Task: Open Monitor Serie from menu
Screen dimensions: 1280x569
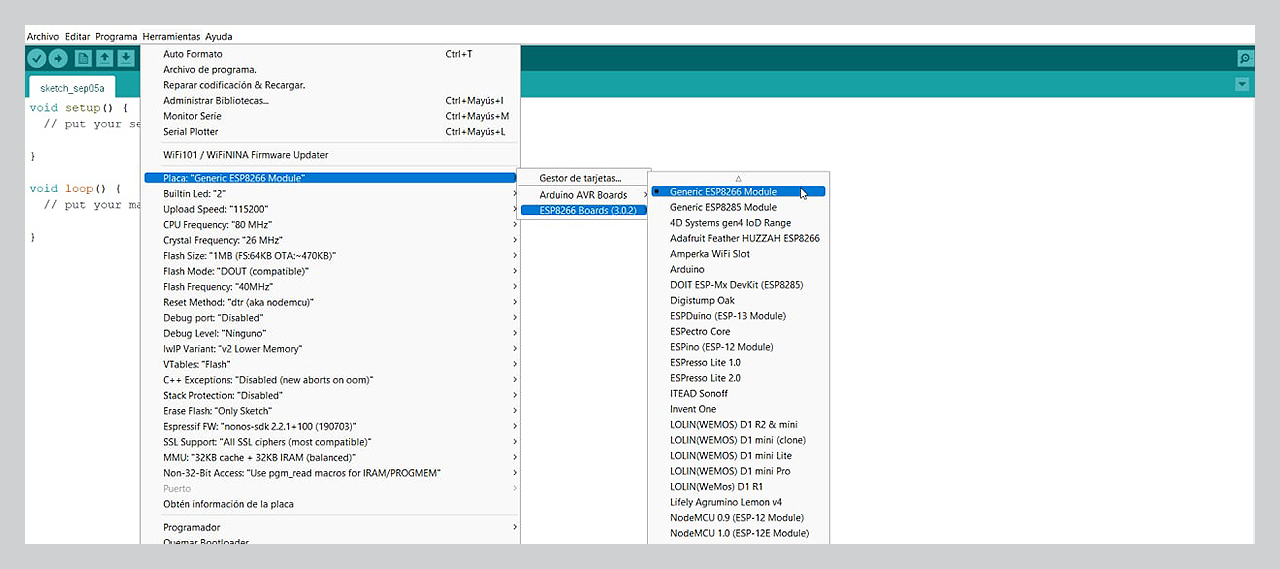Action: coord(330,116)
